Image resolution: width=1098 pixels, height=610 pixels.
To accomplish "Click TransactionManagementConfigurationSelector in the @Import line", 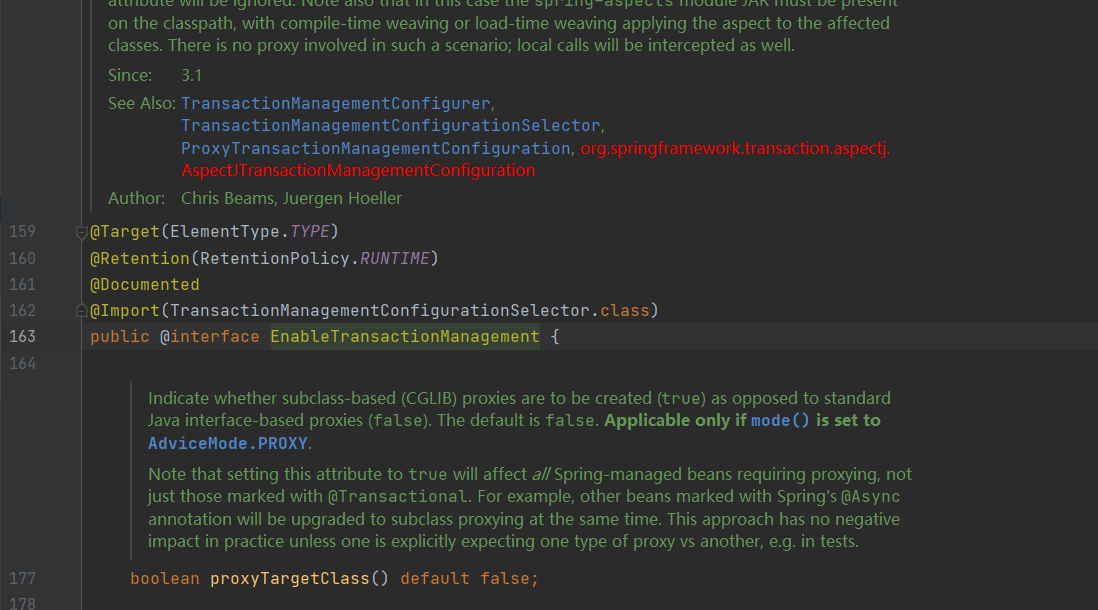I will coord(380,310).
